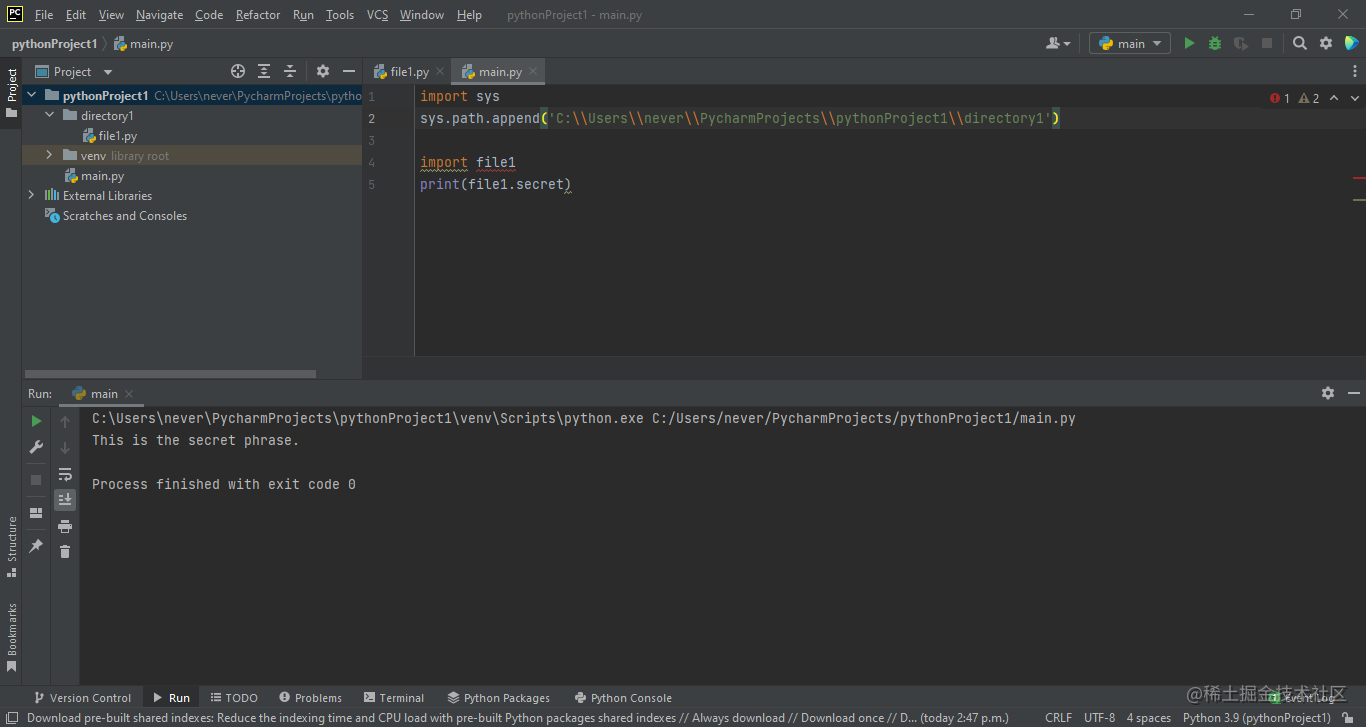
Task: Open the Refactor menu
Action: pos(257,14)
